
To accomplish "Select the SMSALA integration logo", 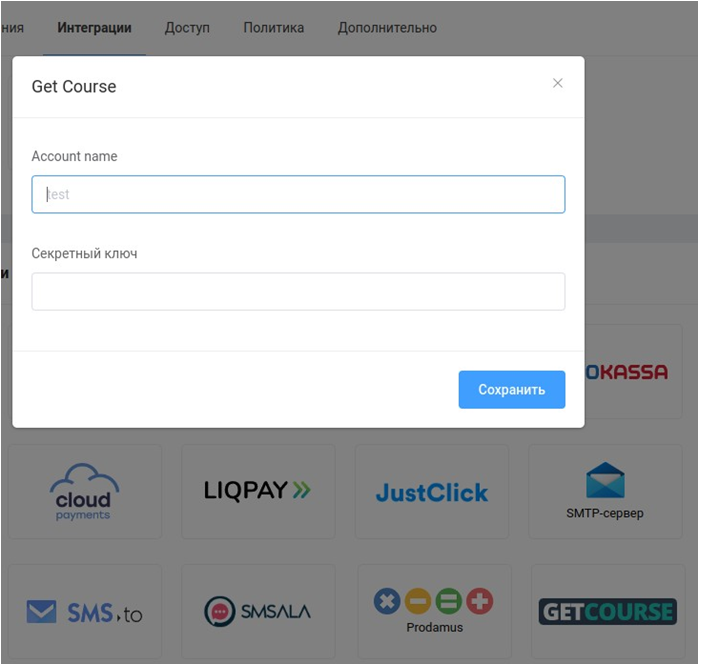I will click(x=258, y=612).
